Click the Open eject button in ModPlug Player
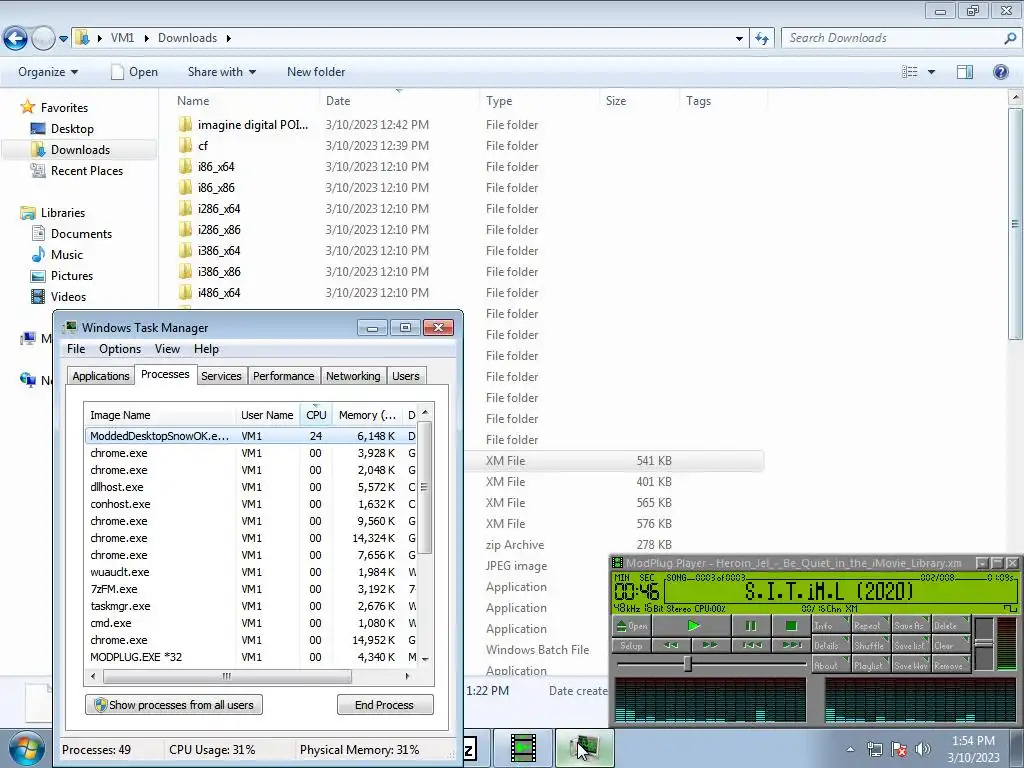Image resolution: width=1024 pixels, height=768 pixels. [632, 626]
